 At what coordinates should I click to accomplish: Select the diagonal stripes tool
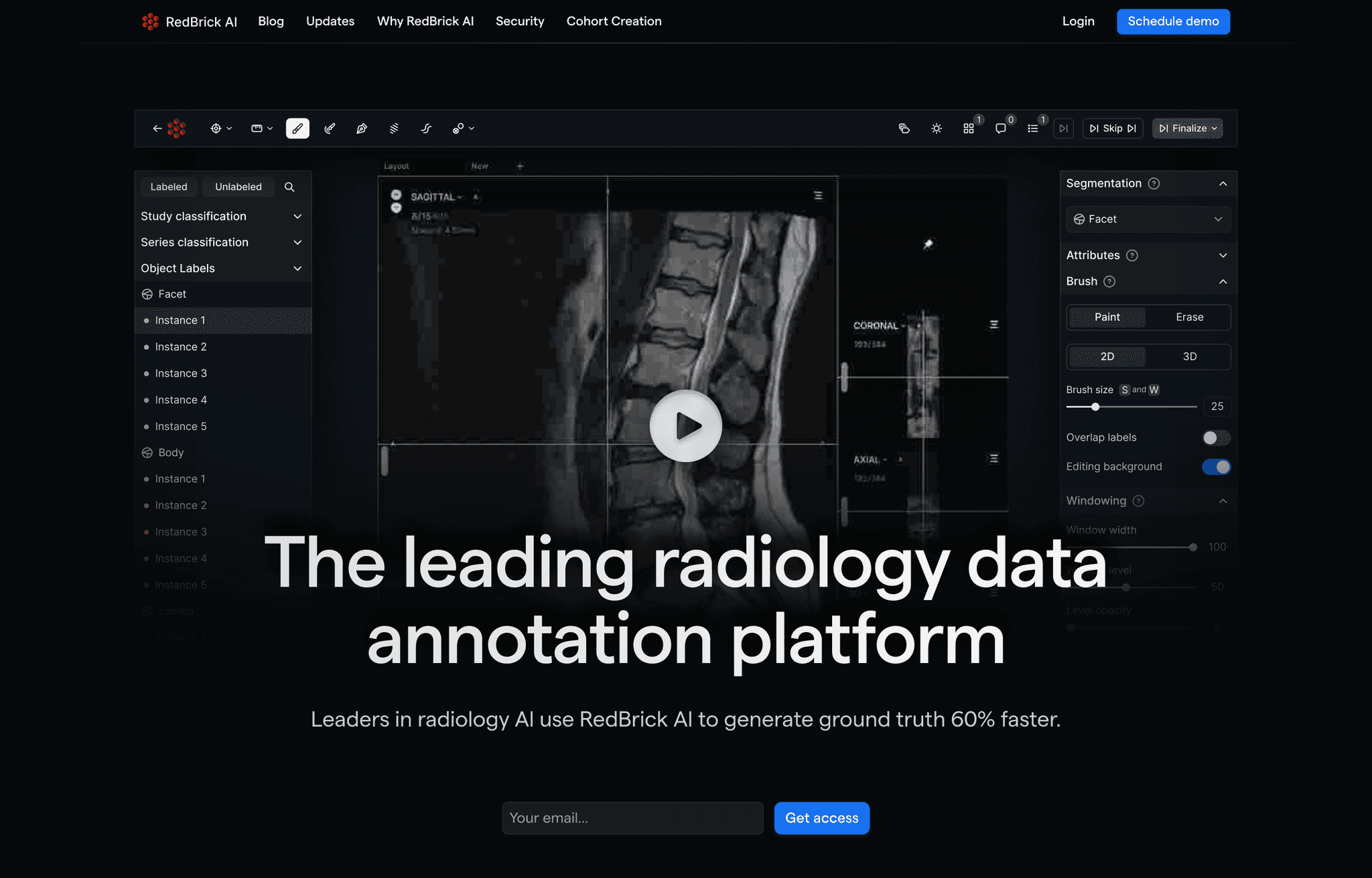pyautogui.click(x=394, y=129)
